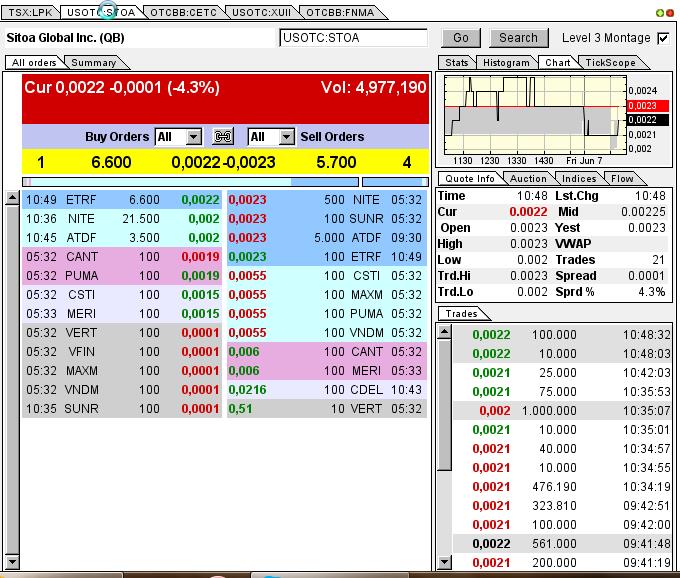
Task: Click the order book scroll up arrow
Action: (x=12, y=198)
